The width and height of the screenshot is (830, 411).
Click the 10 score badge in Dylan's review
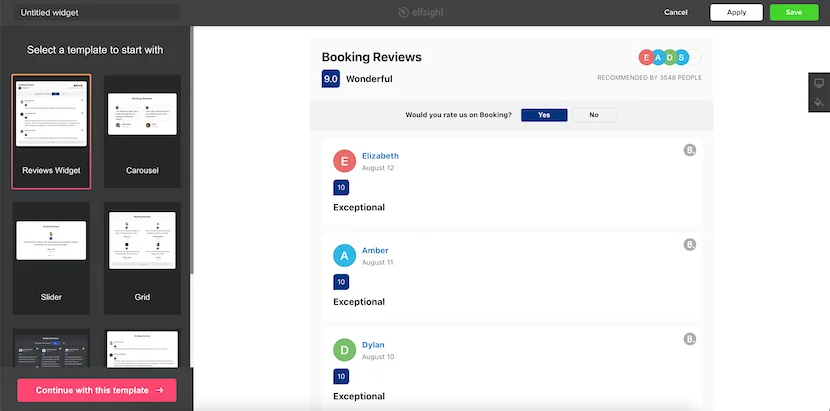341,377
